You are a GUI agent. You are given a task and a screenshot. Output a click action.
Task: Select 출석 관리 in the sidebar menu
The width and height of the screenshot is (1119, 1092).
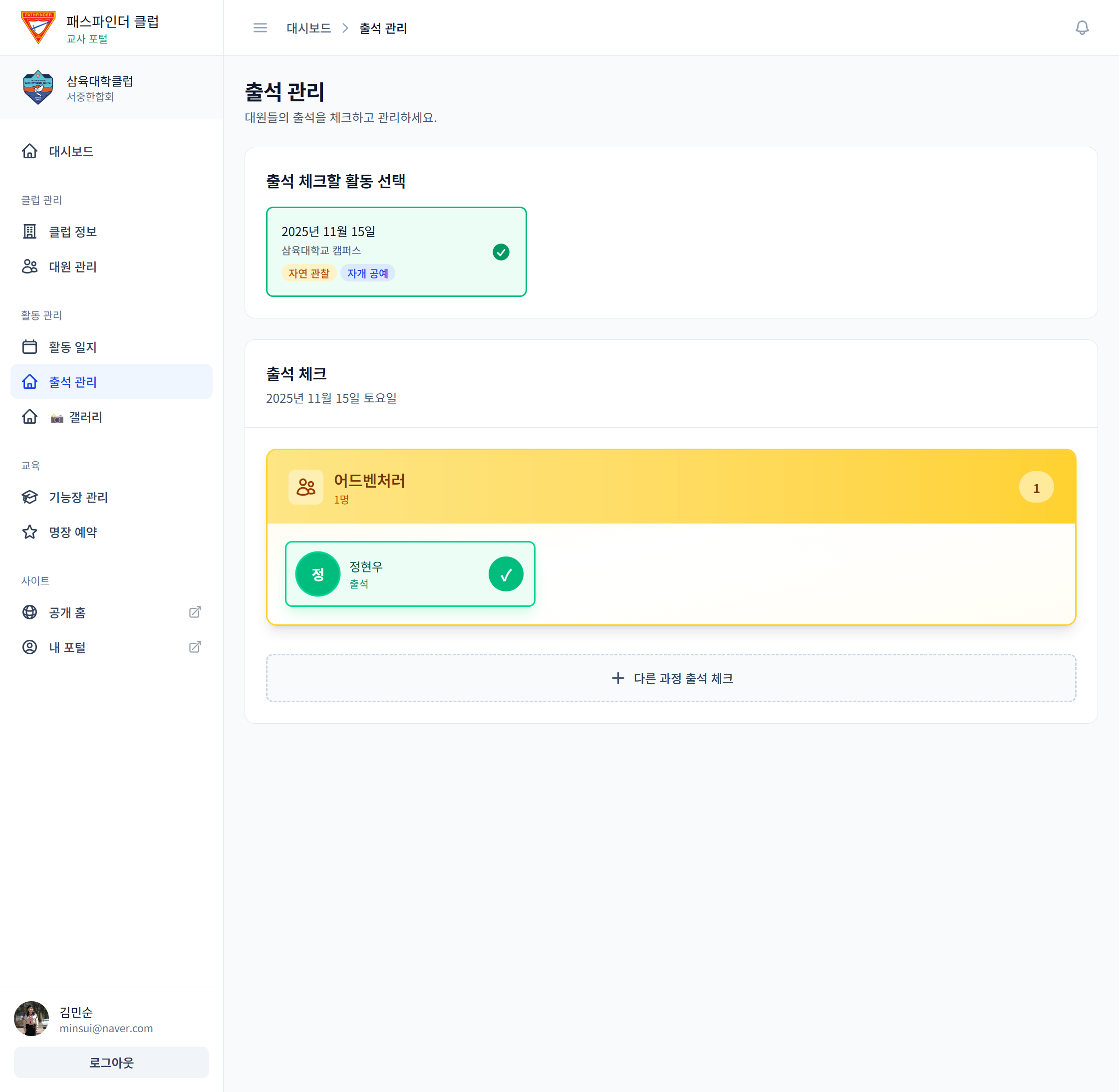[72, 381]
